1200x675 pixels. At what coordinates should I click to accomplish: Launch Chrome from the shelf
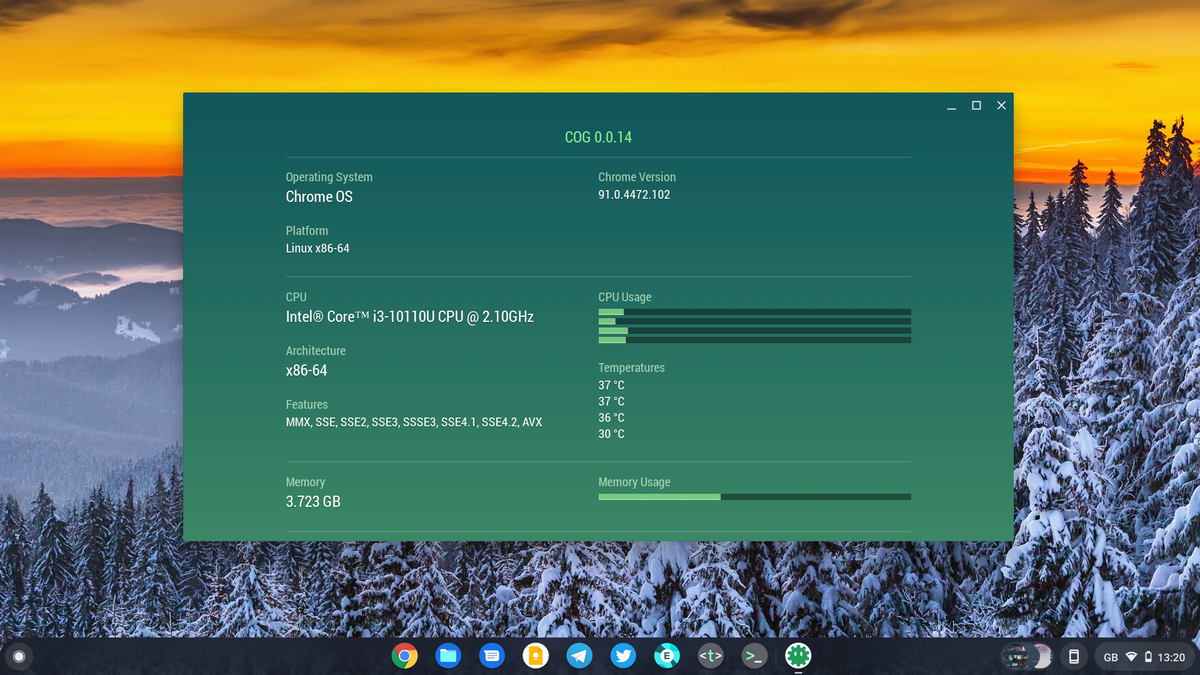[x=405, y=656]
